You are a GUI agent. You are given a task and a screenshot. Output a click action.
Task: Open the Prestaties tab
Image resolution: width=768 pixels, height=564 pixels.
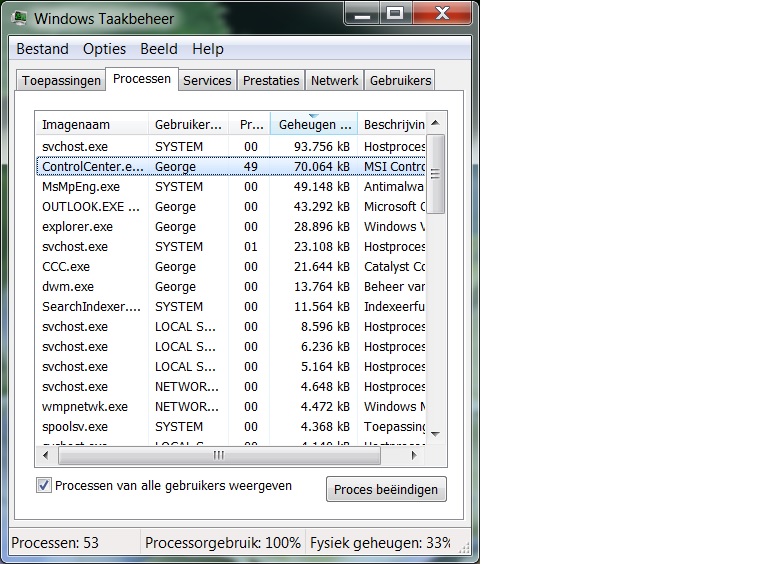271,80
